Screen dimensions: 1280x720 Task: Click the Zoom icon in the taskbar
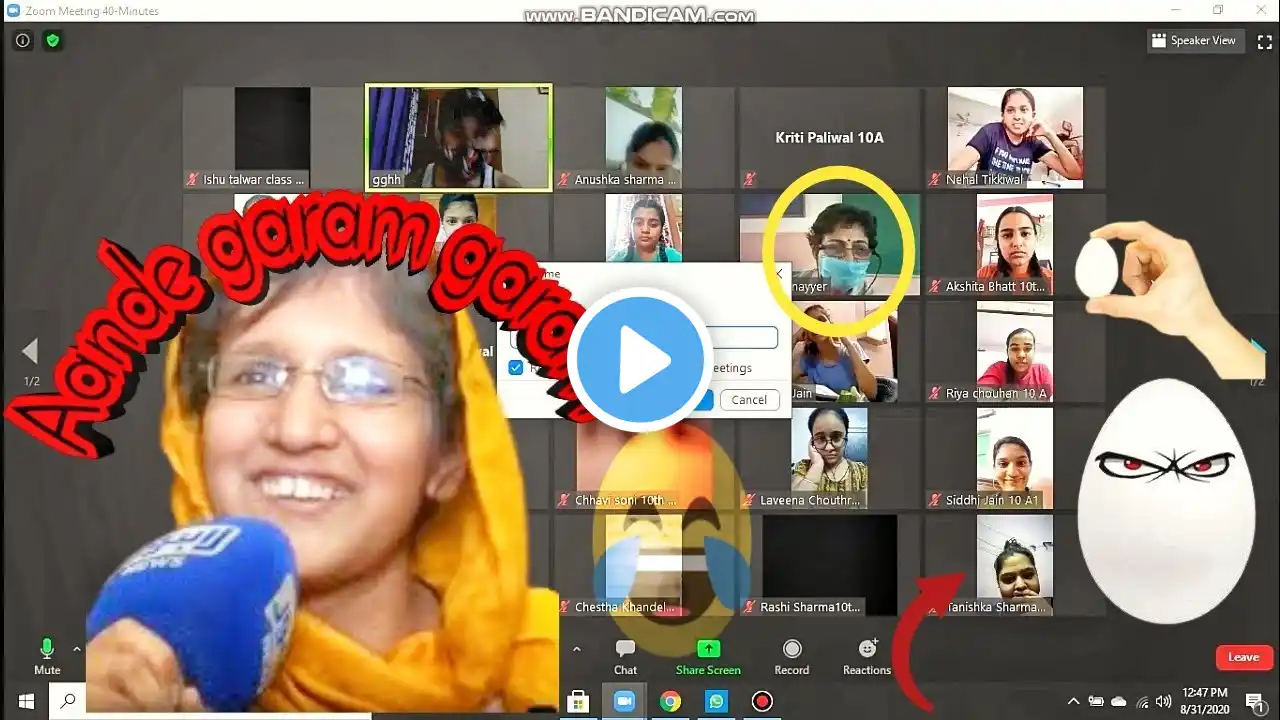(x=624, y=701)
